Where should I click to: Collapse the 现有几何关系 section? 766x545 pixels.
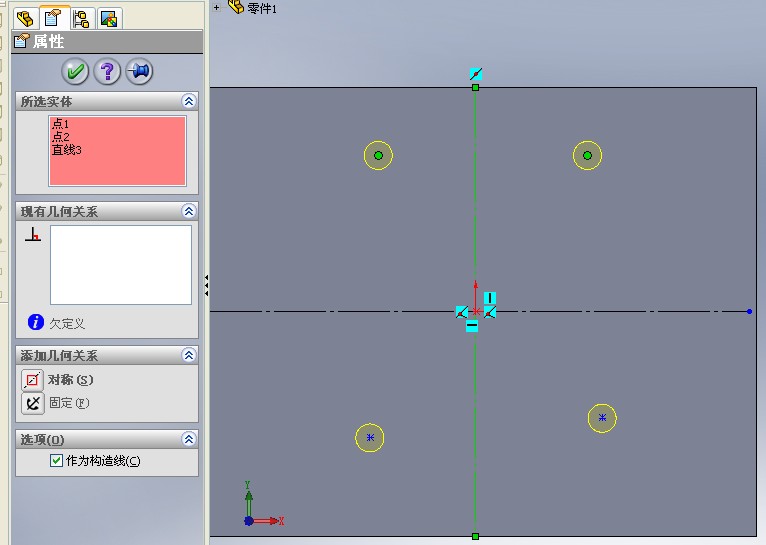[189, 211]
